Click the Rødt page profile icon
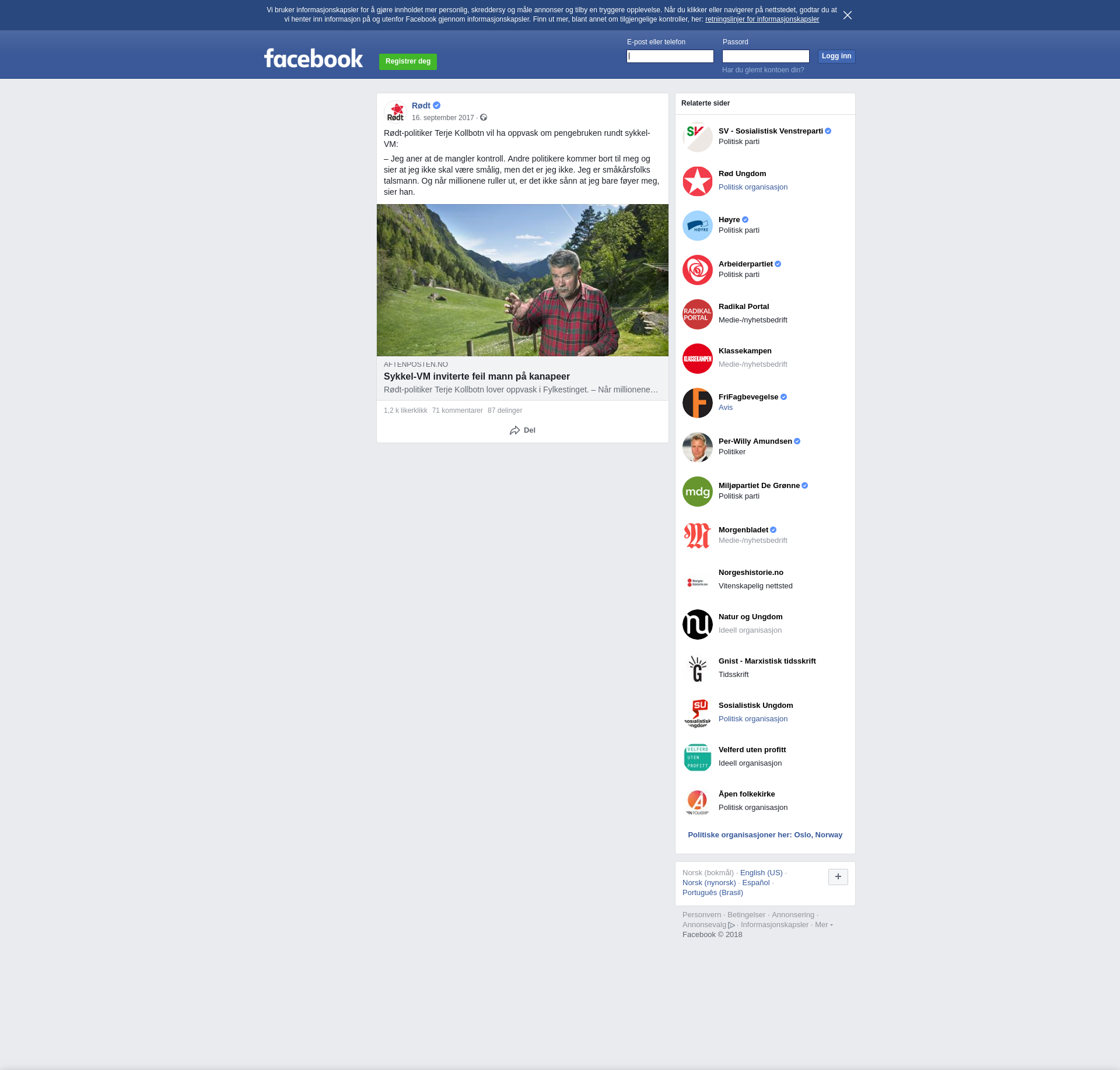The width and height of the screenshot is (1120, 1070). (395, 112)
